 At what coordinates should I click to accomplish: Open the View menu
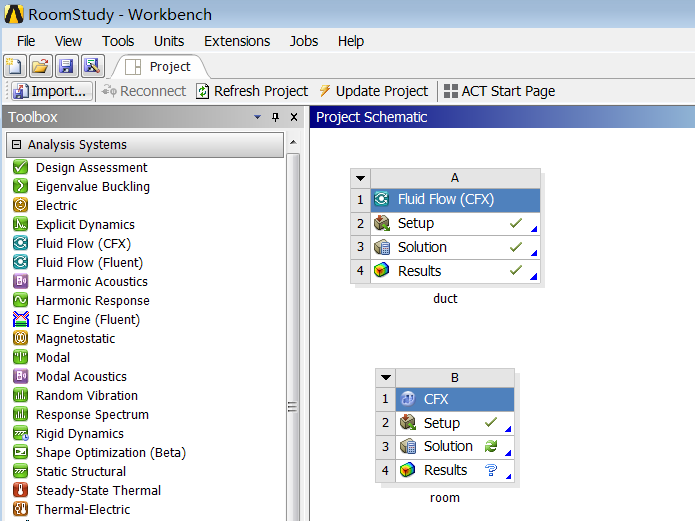68,41
